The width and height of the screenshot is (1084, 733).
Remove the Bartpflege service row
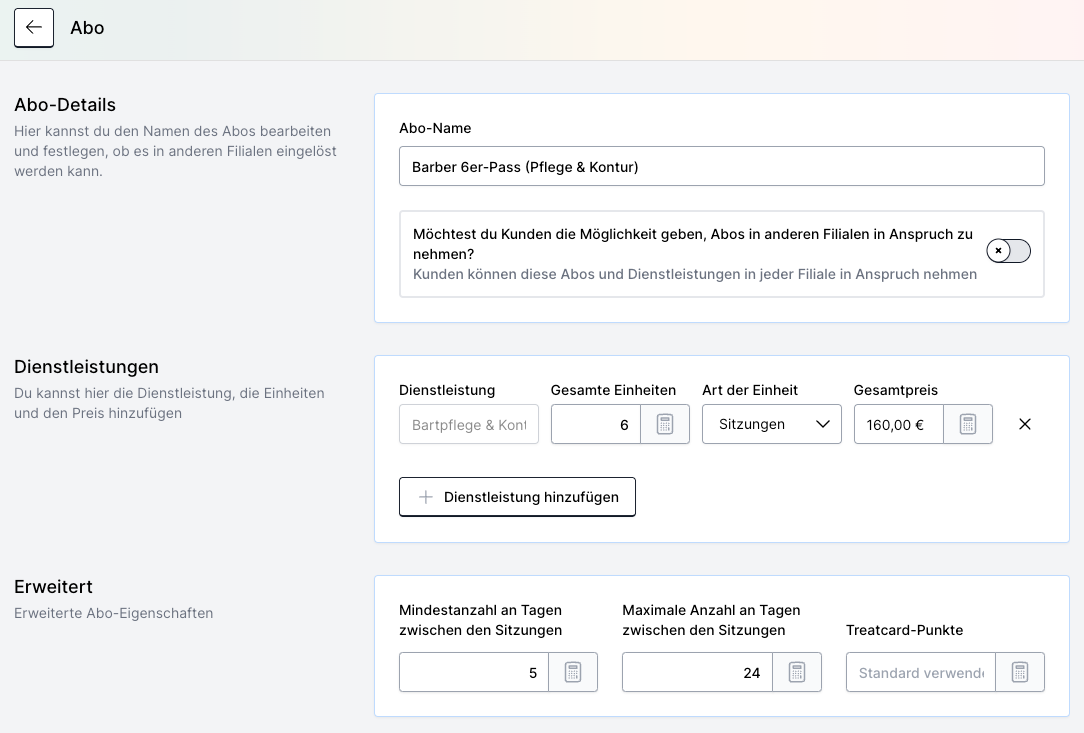pyautogui.click(x=1024, y=424)
